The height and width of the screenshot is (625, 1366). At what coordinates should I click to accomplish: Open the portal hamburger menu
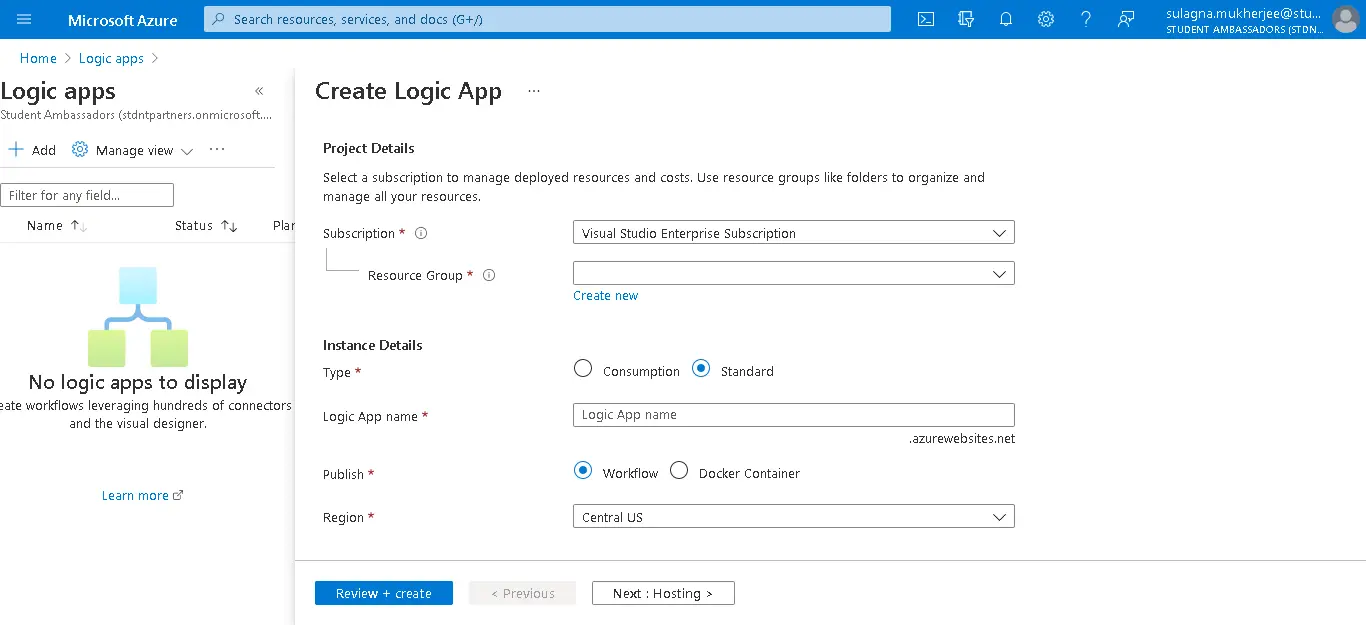point(24,18)
